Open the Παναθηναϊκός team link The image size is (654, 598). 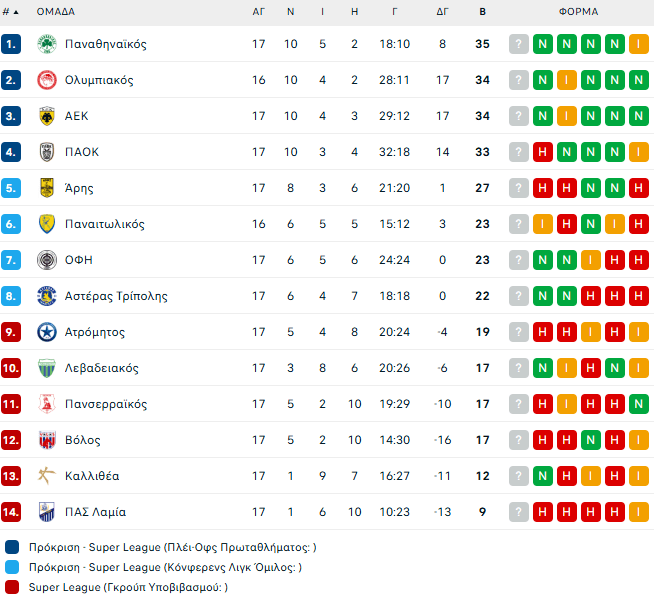coord(105,44)
